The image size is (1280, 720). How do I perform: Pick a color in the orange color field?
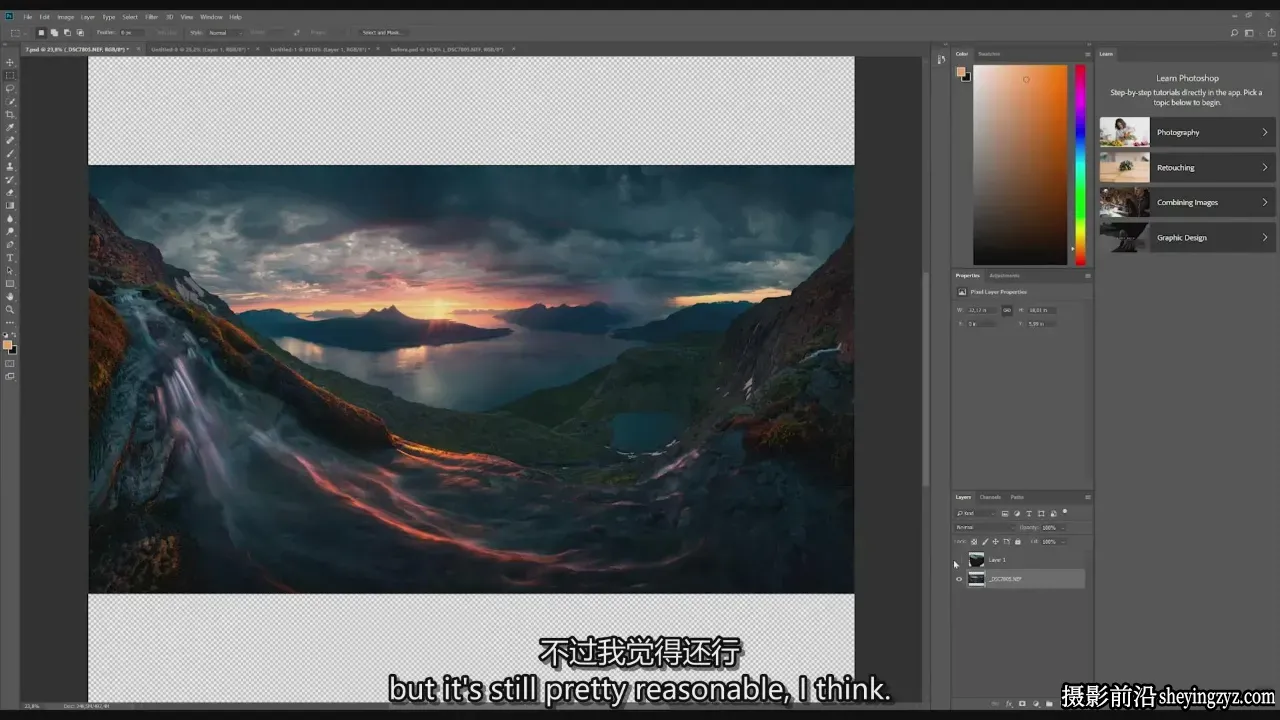coord(1020,164)
